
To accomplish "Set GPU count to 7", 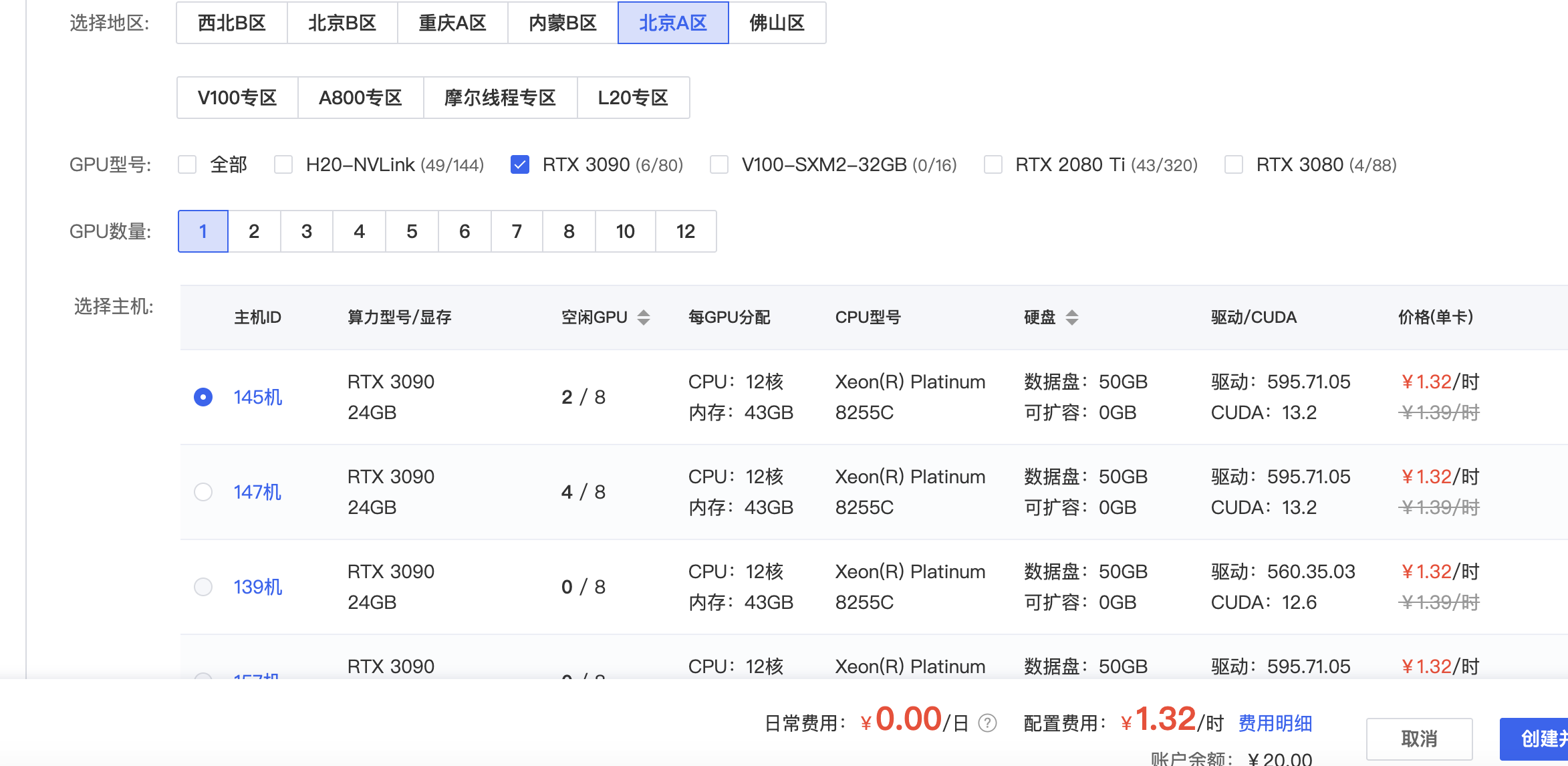I will [x=517, y=231].
